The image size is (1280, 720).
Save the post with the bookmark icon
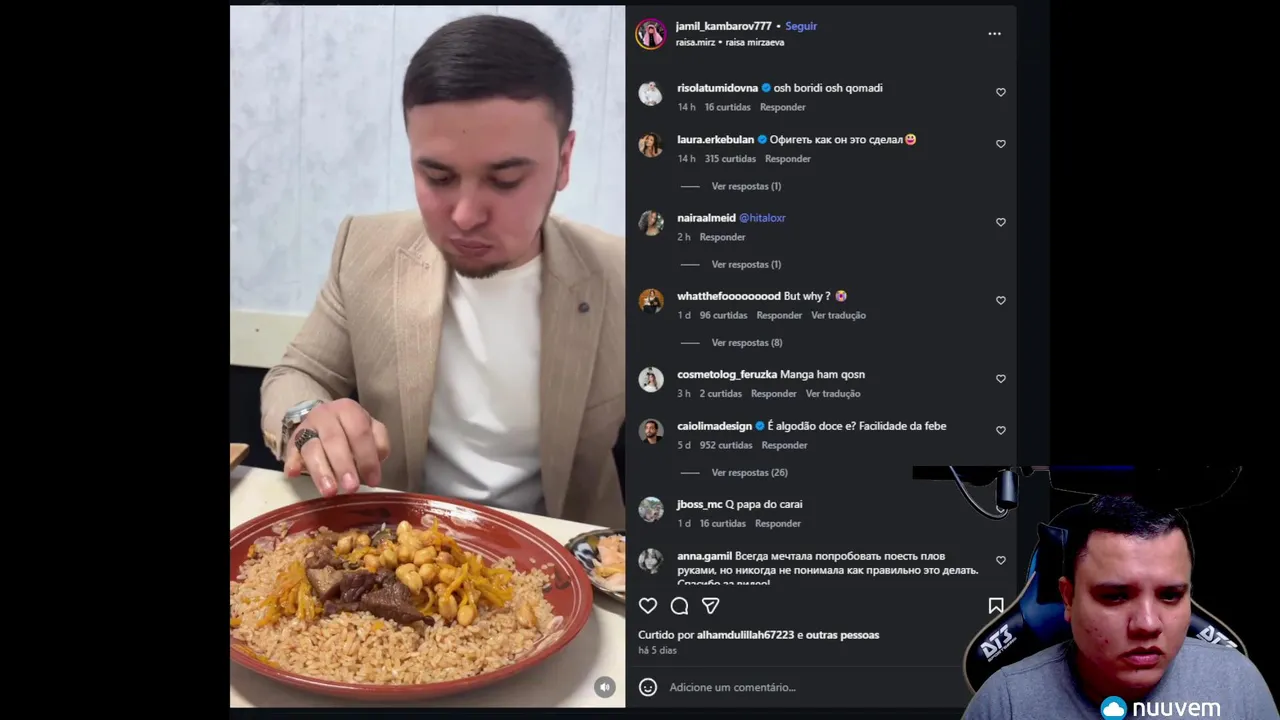[x=995, y=606]
